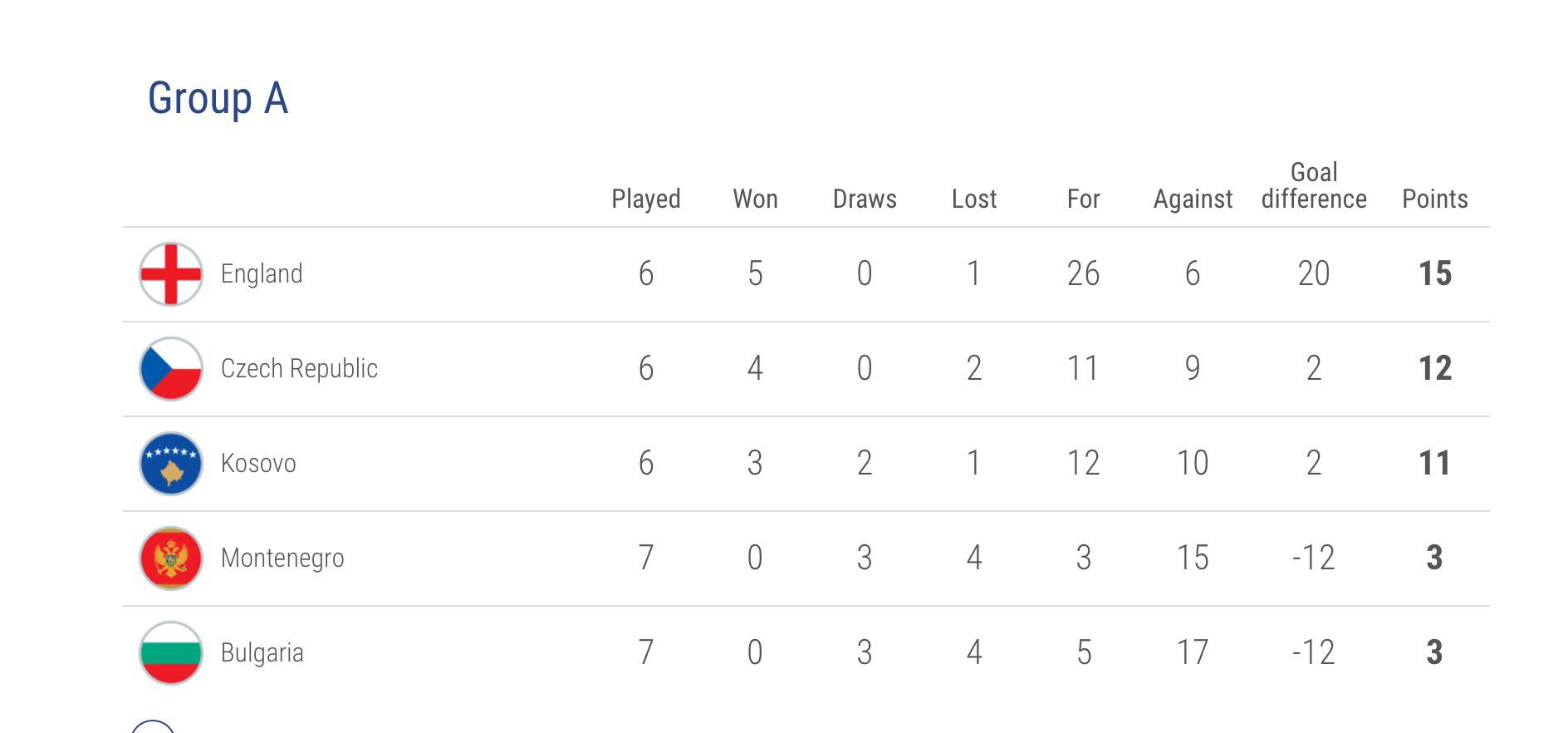Open the Czech Republic team link
Screen dimensions: 1568x733
tap(299, 368)
